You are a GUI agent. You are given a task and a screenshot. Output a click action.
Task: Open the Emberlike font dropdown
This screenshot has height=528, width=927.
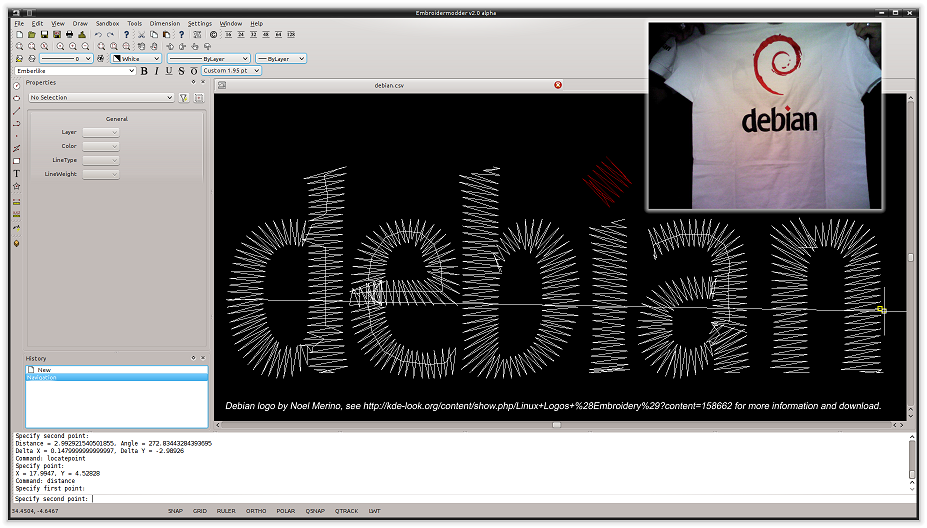pos(74,71)
